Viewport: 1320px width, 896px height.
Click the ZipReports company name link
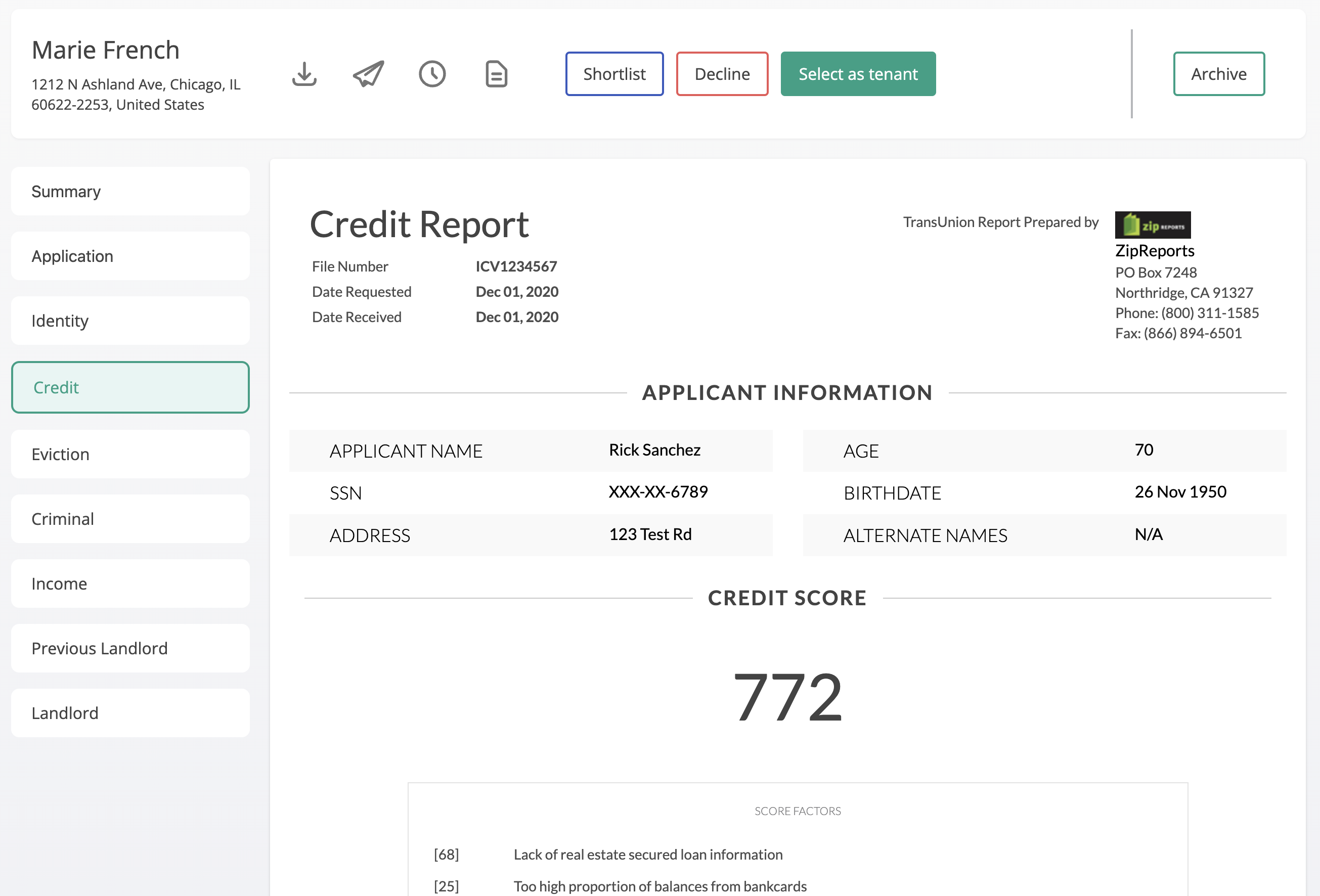click(1154, 251)
